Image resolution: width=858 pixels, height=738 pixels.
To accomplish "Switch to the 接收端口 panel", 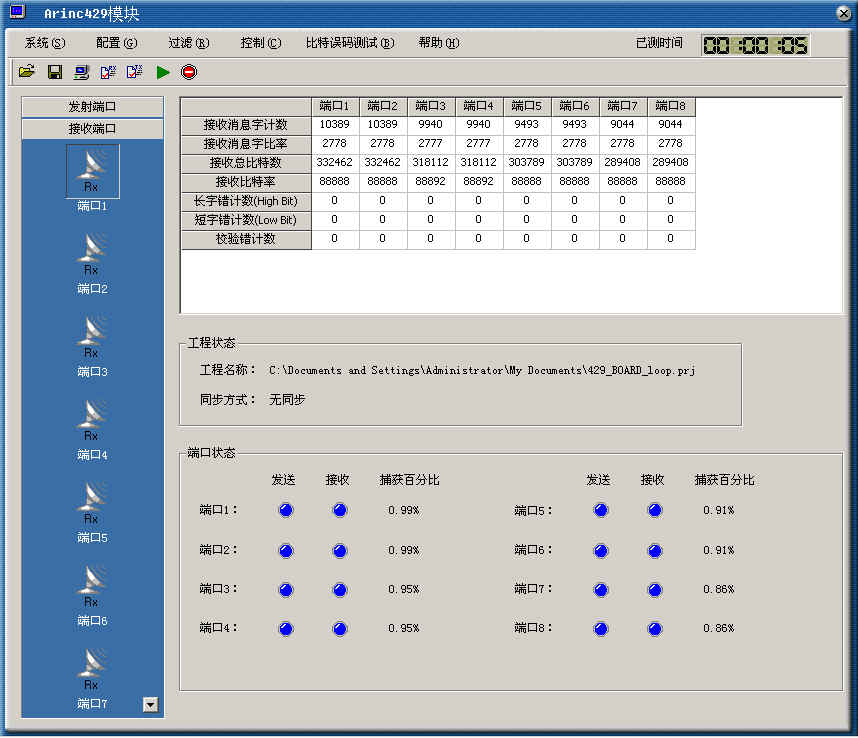I will click(92, 129).
